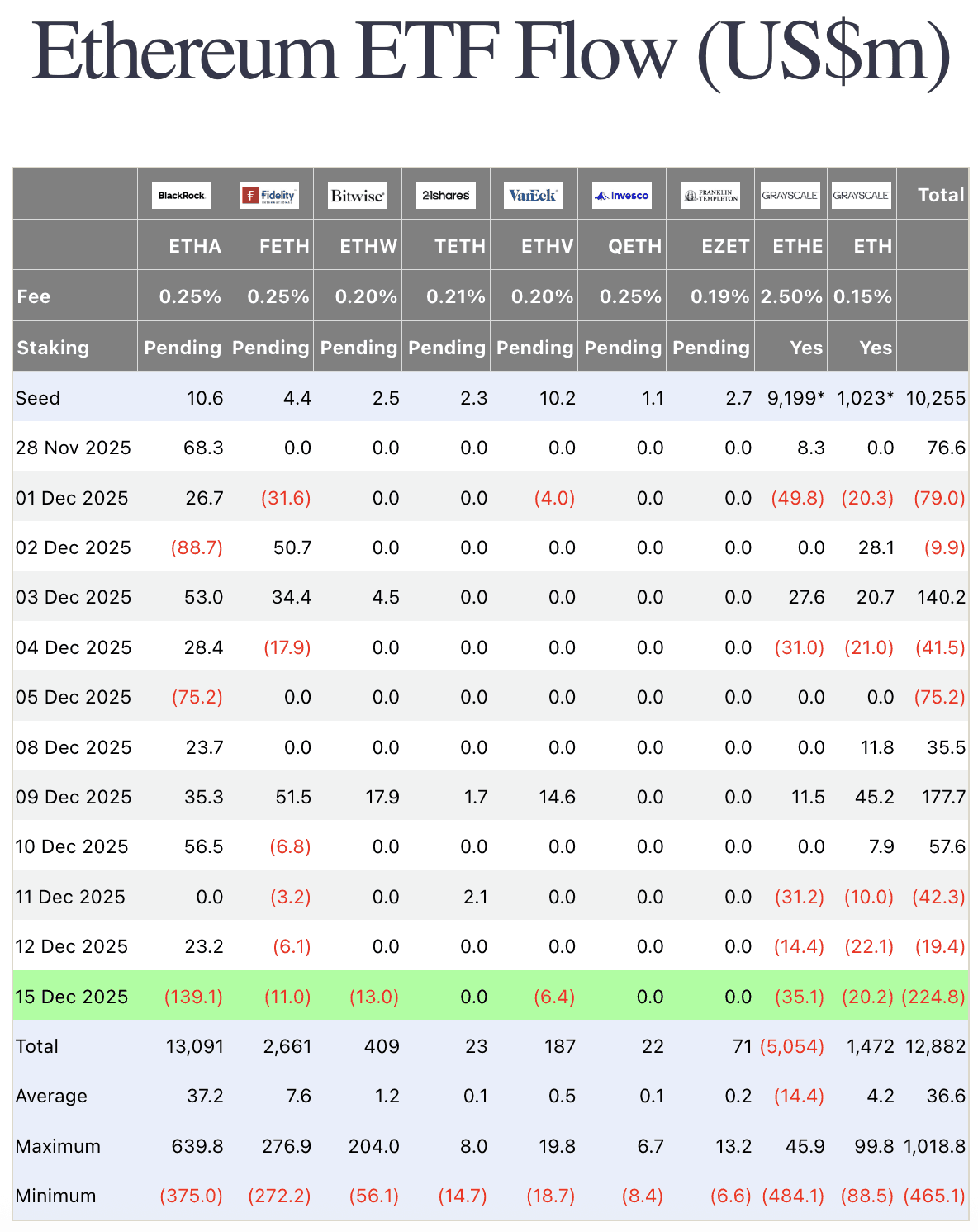This screenshot has width=978, height=1232.
Task: Toggle the Yes staking status under ETHE
Action: coord(801,348)
